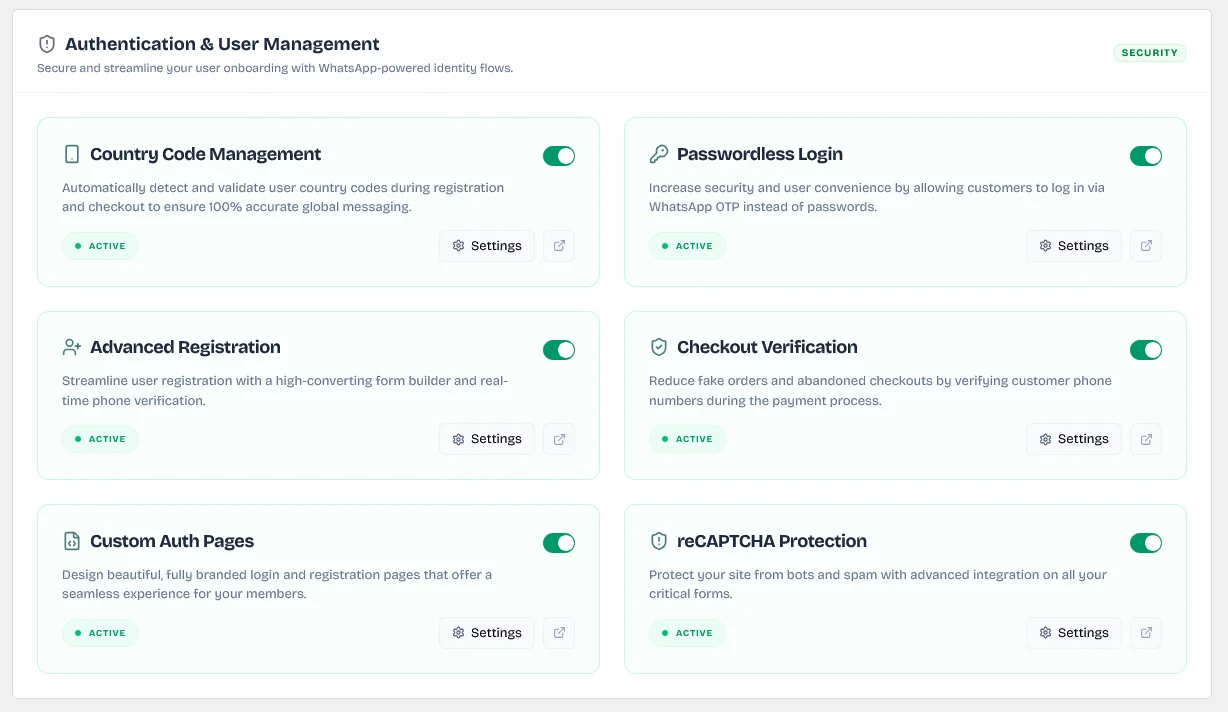Click the ACTIVE badge under Checkout Verification
The height and width of the screenshot is (712, 1228).
(x=687, y=439)
